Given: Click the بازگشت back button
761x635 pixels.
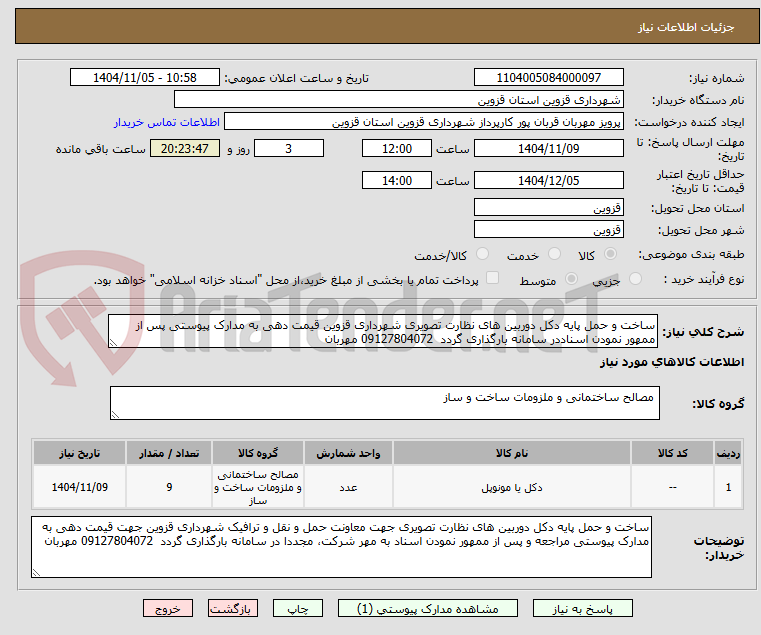Looking at the screenshot, I should tap(233, 608).
